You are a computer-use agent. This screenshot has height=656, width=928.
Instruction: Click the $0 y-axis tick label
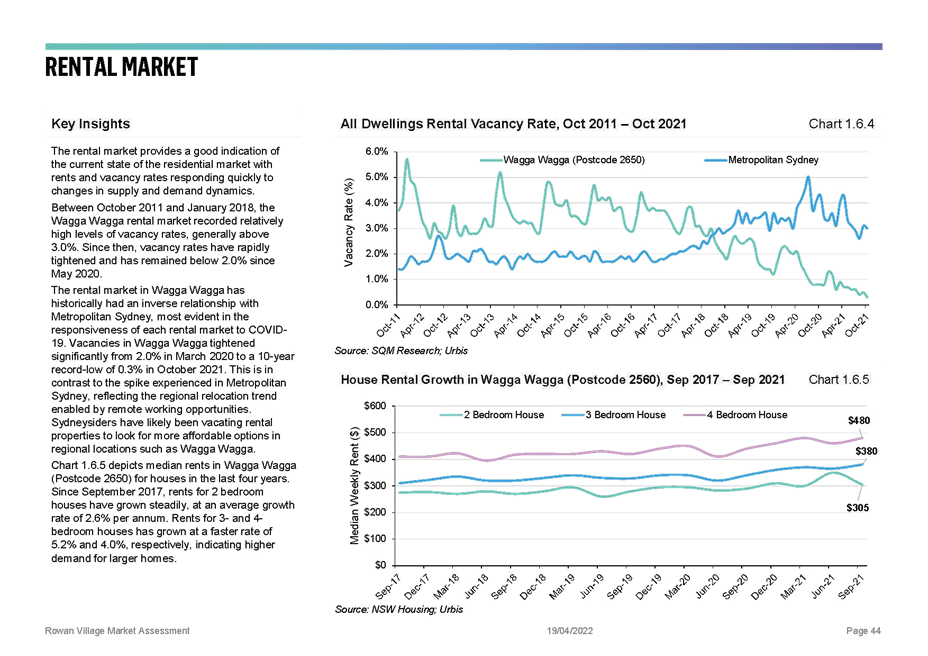pyautogui.click(x=380, y=565)
